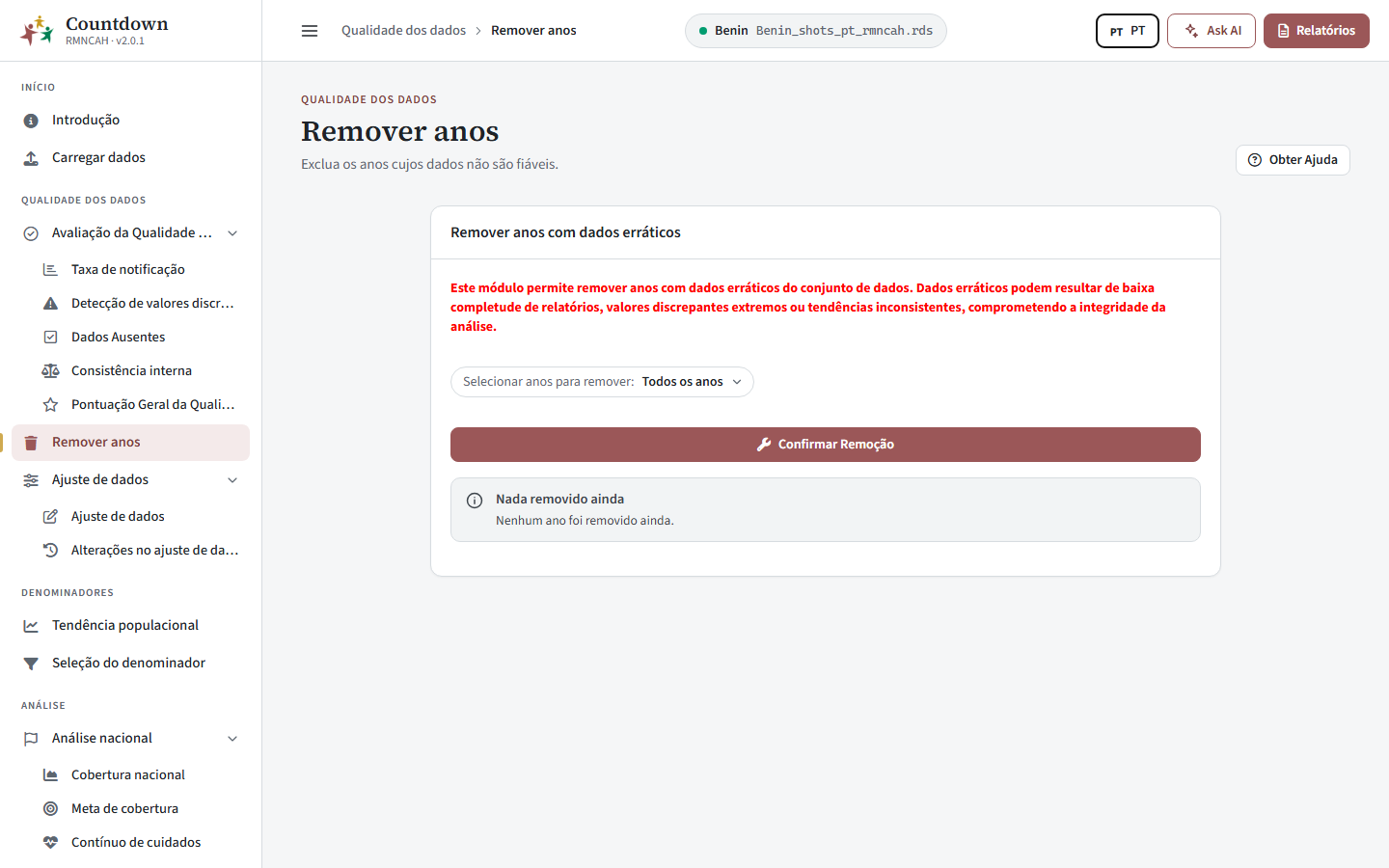Toggle the sidebar hamburger menu icon
Image resolution: width=1389 pixels, height=868 pixels.
pyautogui.click(x=310, y=31)
